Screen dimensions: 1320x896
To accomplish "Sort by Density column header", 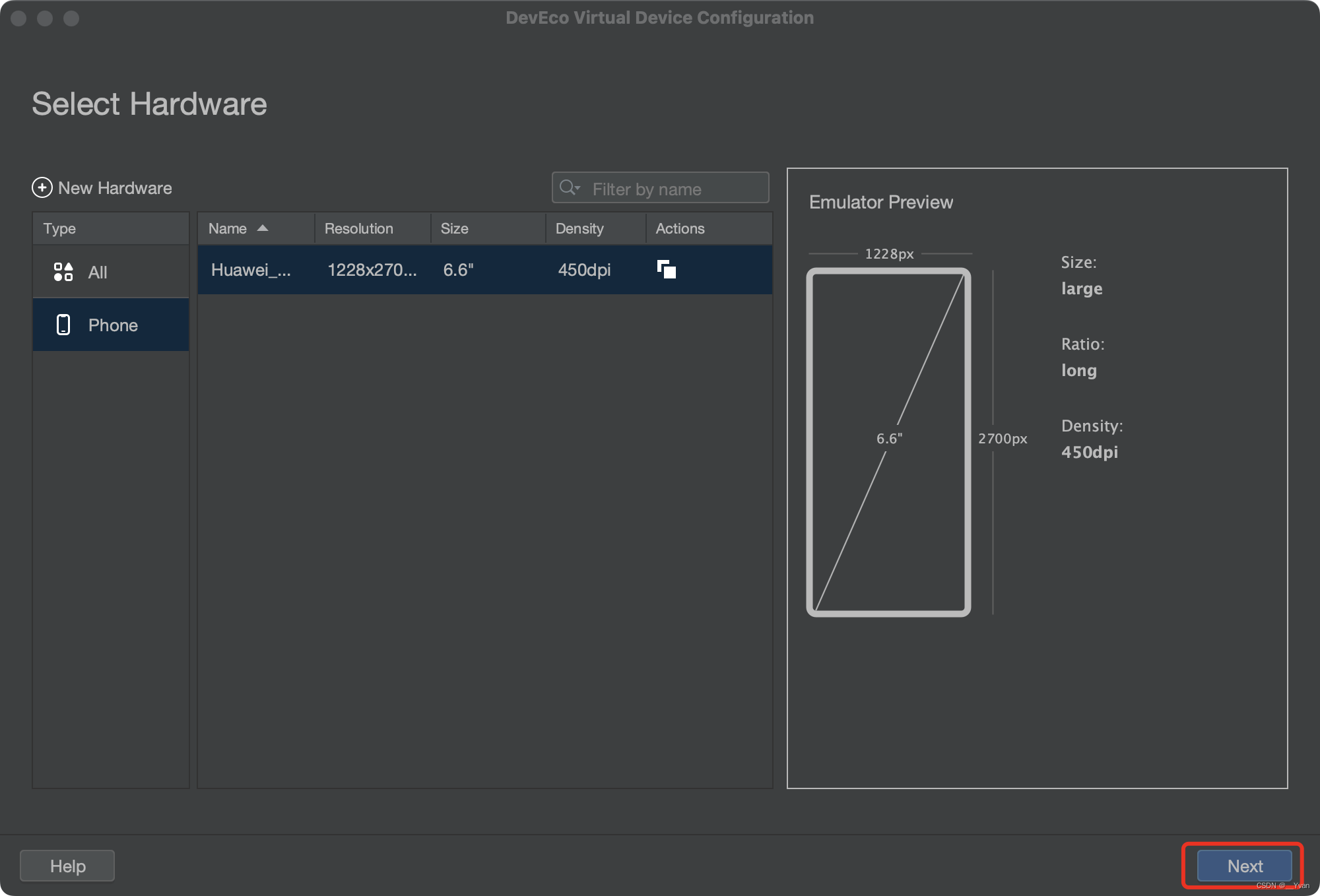I will tap(579, 228).
